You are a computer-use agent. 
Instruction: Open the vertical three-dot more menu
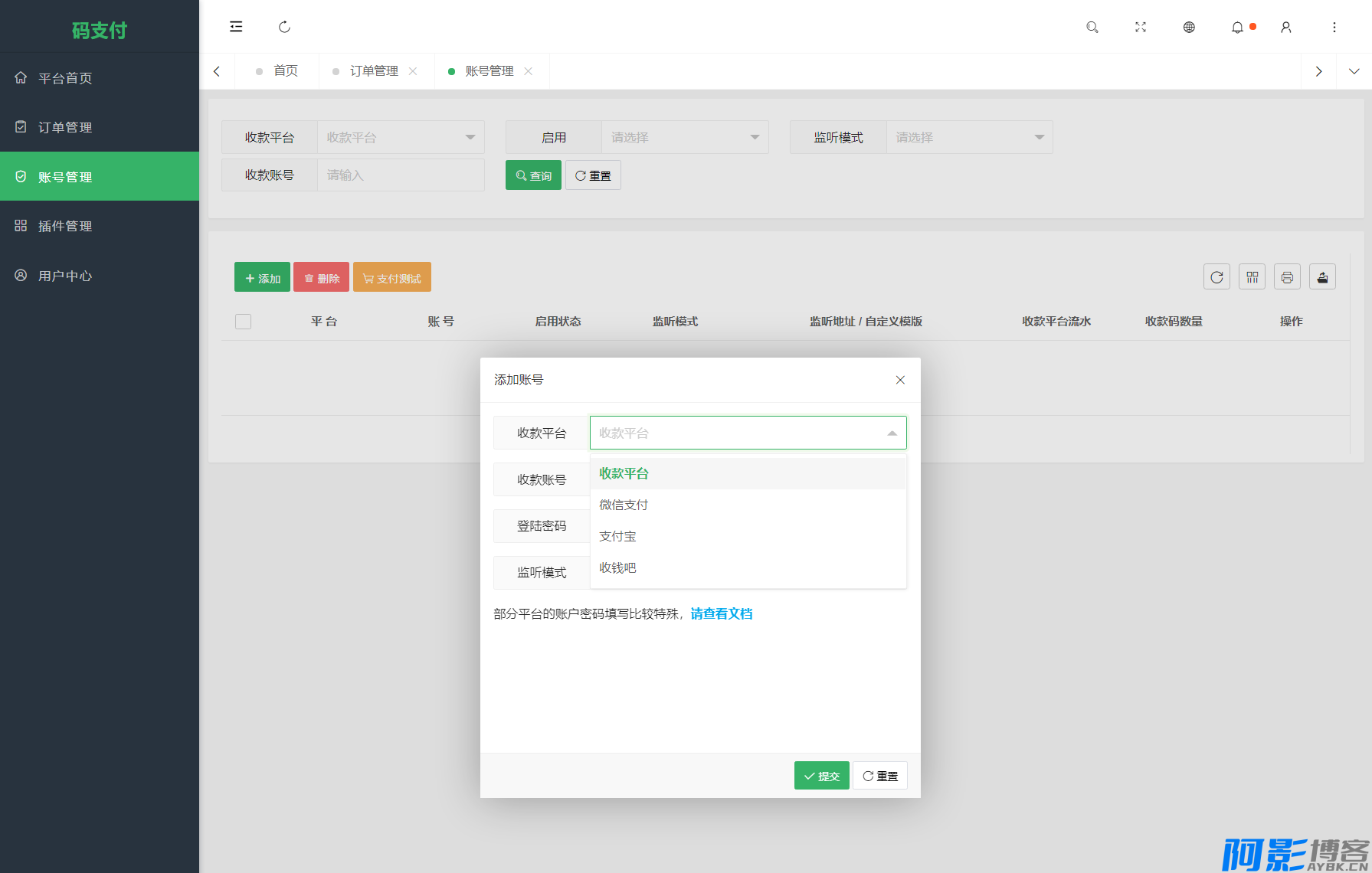point(1334,27)
